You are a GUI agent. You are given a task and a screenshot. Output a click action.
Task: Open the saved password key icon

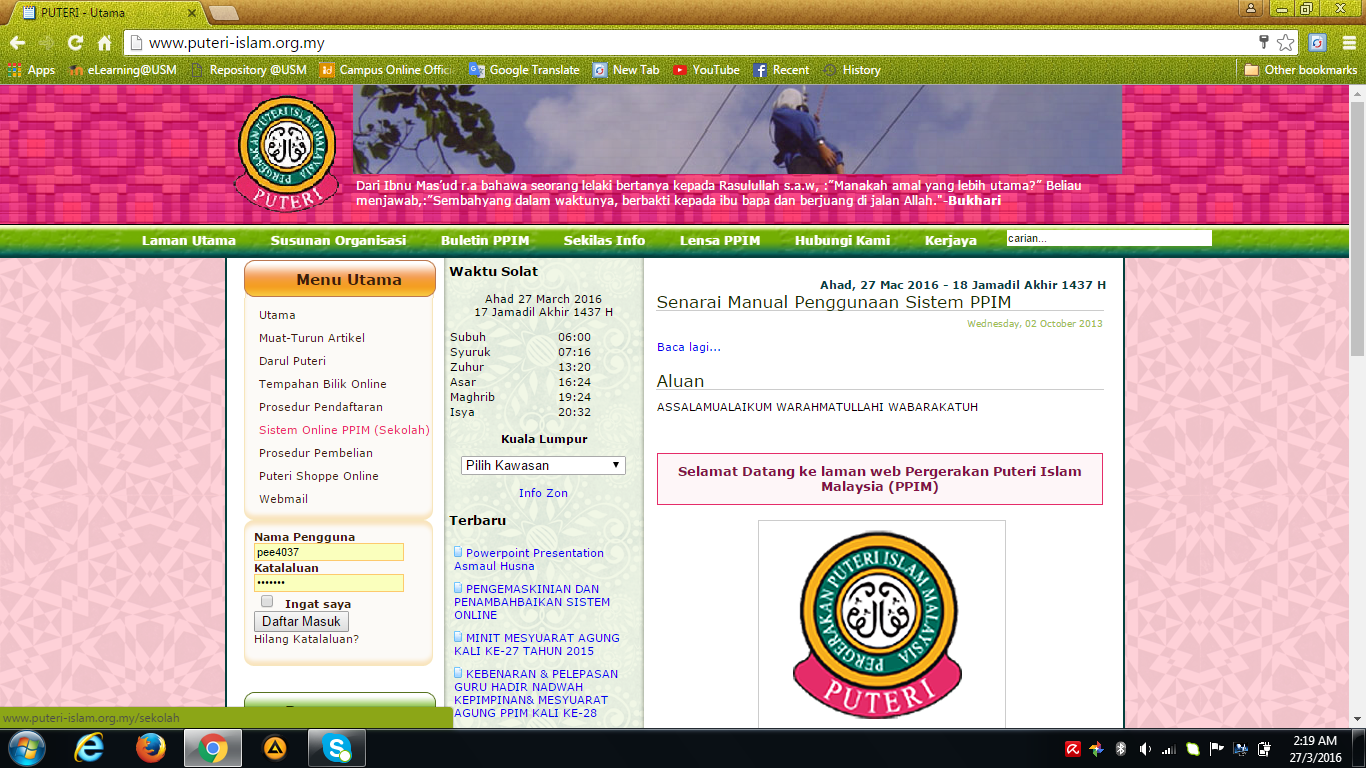tap(1264, 42)
